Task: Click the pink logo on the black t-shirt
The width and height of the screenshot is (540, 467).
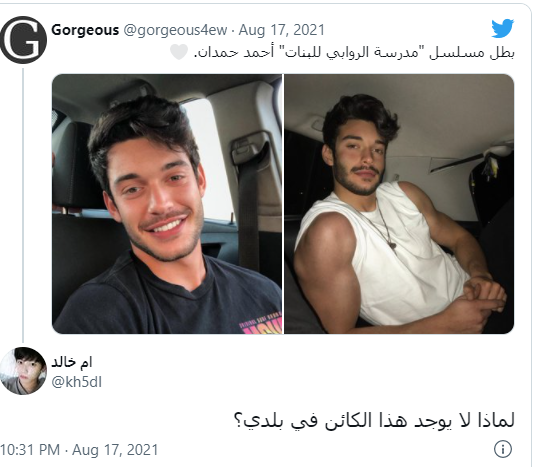Action: tap(261, 324)
